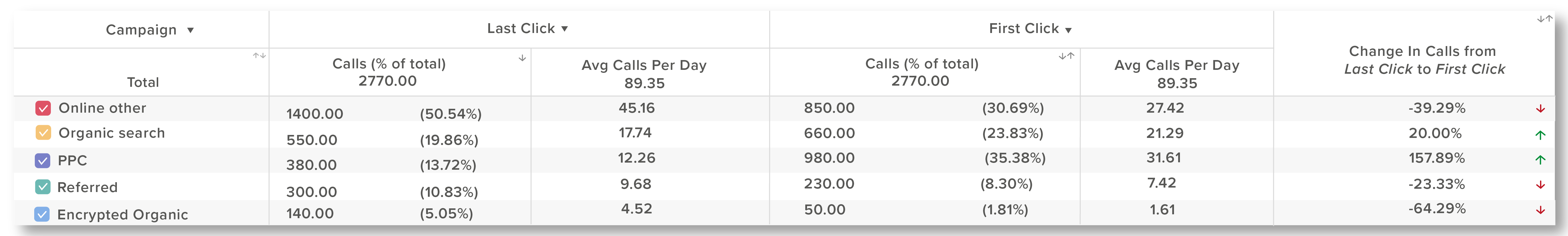Sort by the Total campaign column arrows
1568x236 pixels.
(259, 56)
